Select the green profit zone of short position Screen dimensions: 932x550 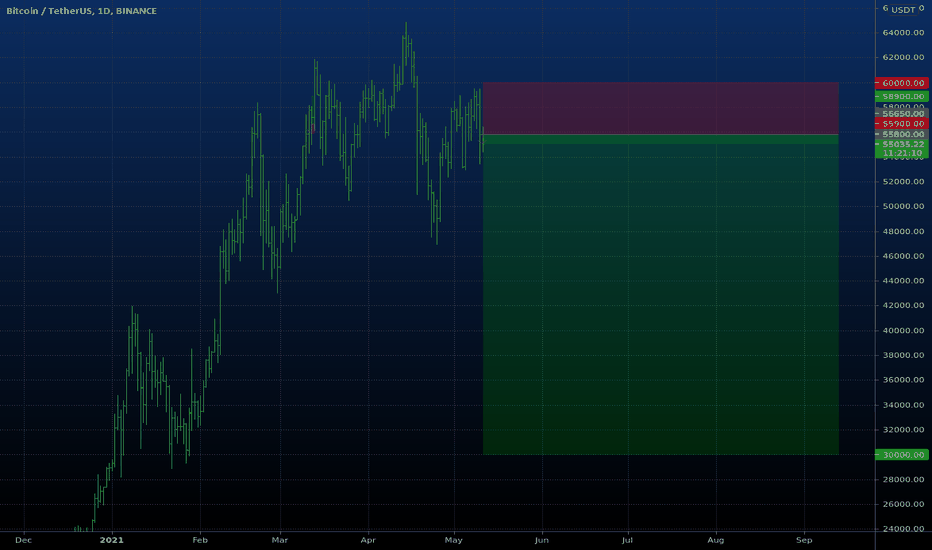[x=661, y=295]
